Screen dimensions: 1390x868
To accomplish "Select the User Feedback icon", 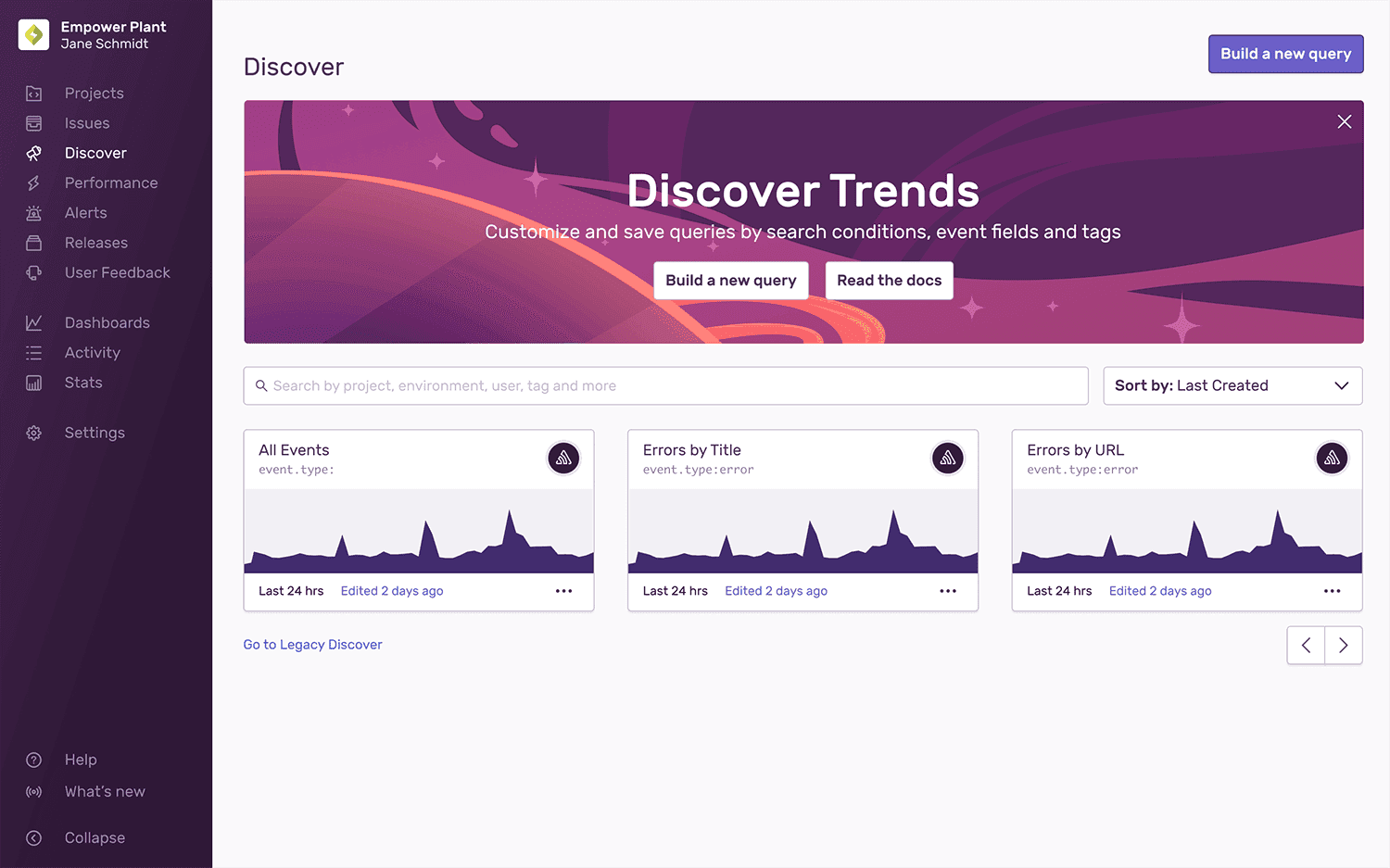I will [x=33, y=272].
